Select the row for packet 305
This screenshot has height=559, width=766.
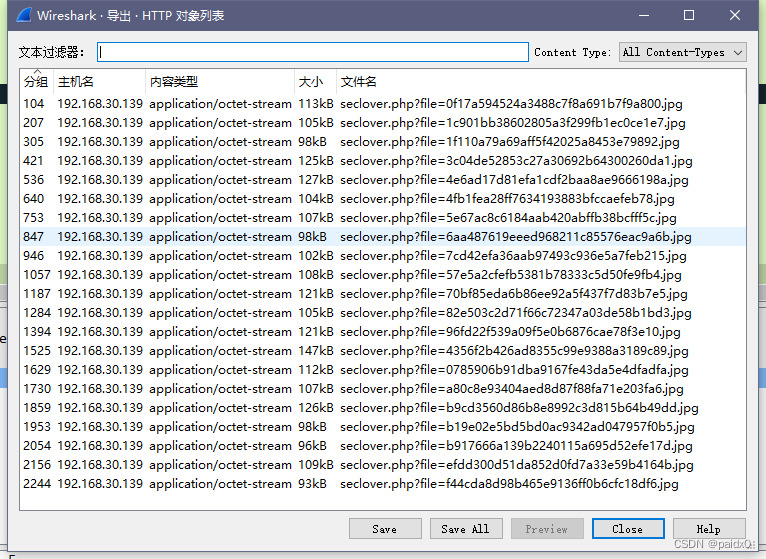(x=383, y=142)
